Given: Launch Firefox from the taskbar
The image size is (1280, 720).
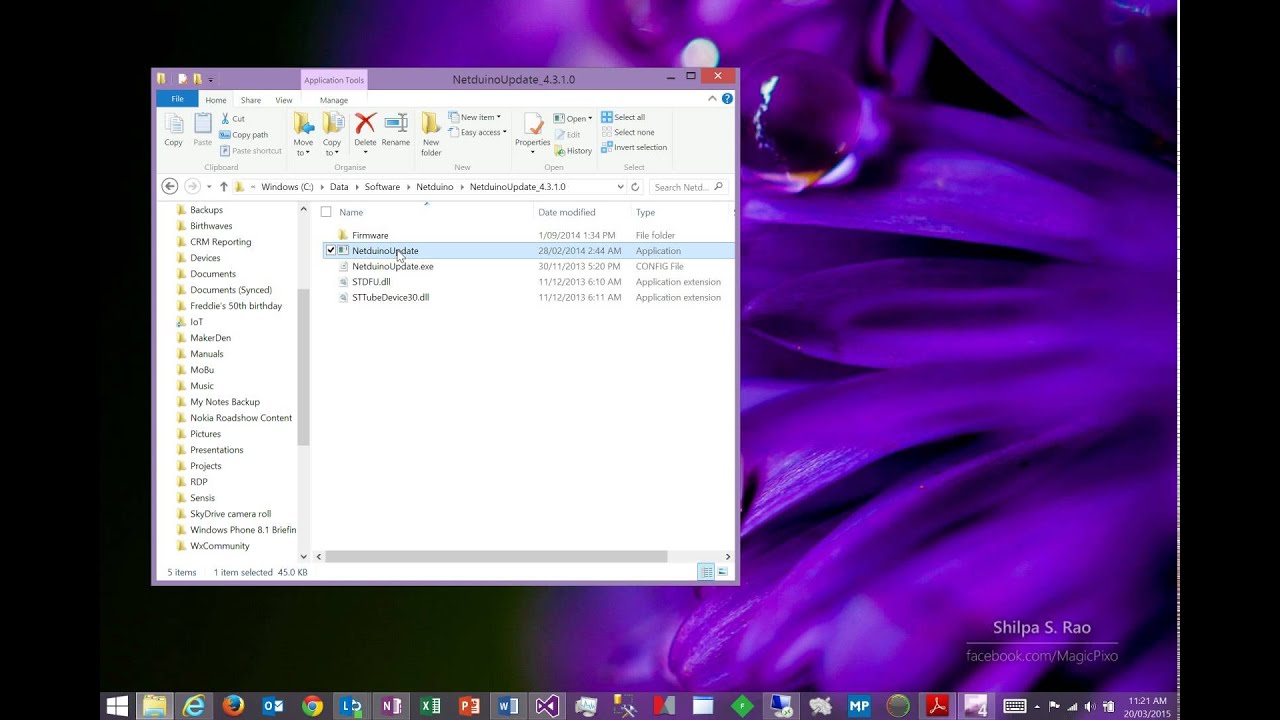Looking at the screenshot, I should (x=233, y=706).
